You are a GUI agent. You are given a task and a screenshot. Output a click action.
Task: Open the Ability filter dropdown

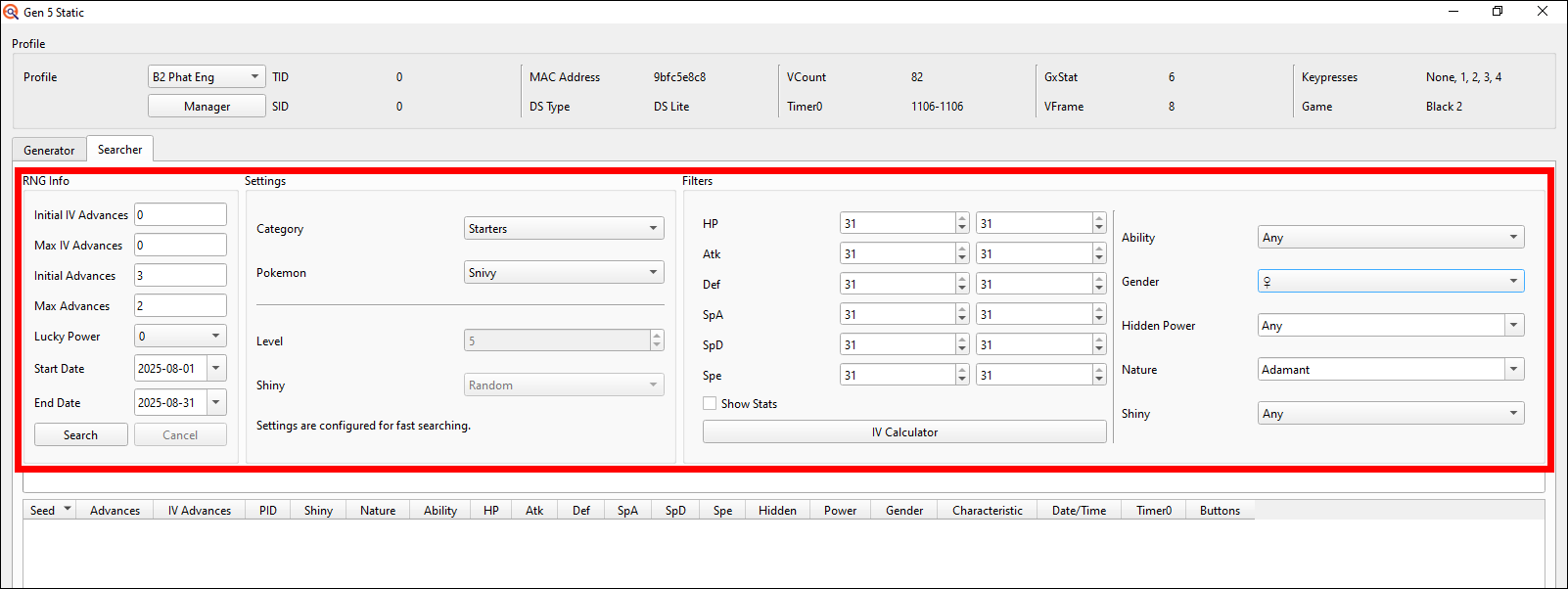pos(1391,237)
